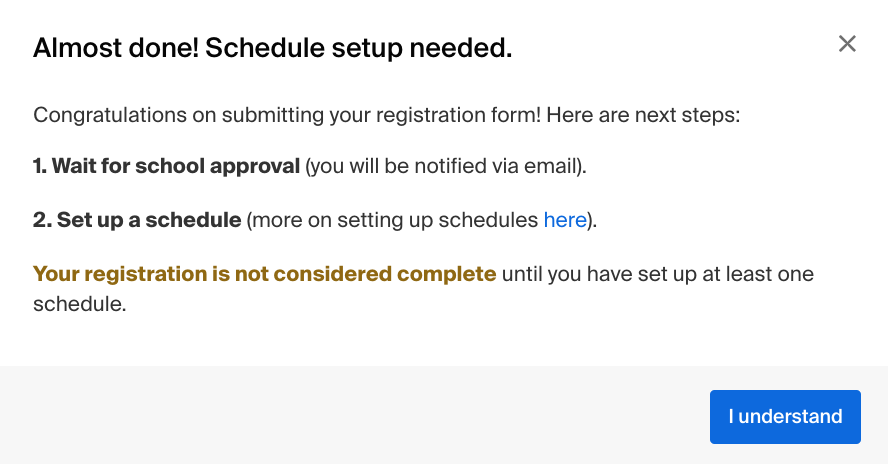Click the "Almost done!" heading words
This screenshot has height=464, width=888.
[116, 48]
